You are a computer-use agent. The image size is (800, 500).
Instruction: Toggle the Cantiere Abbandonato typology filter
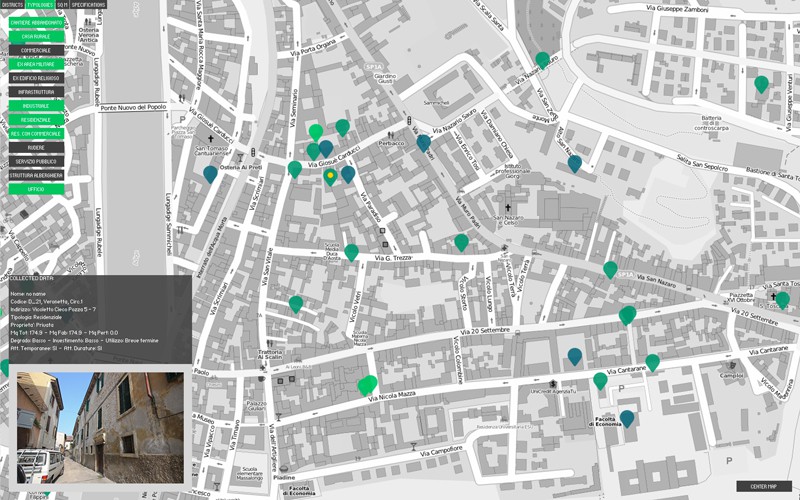pos(36,23)
